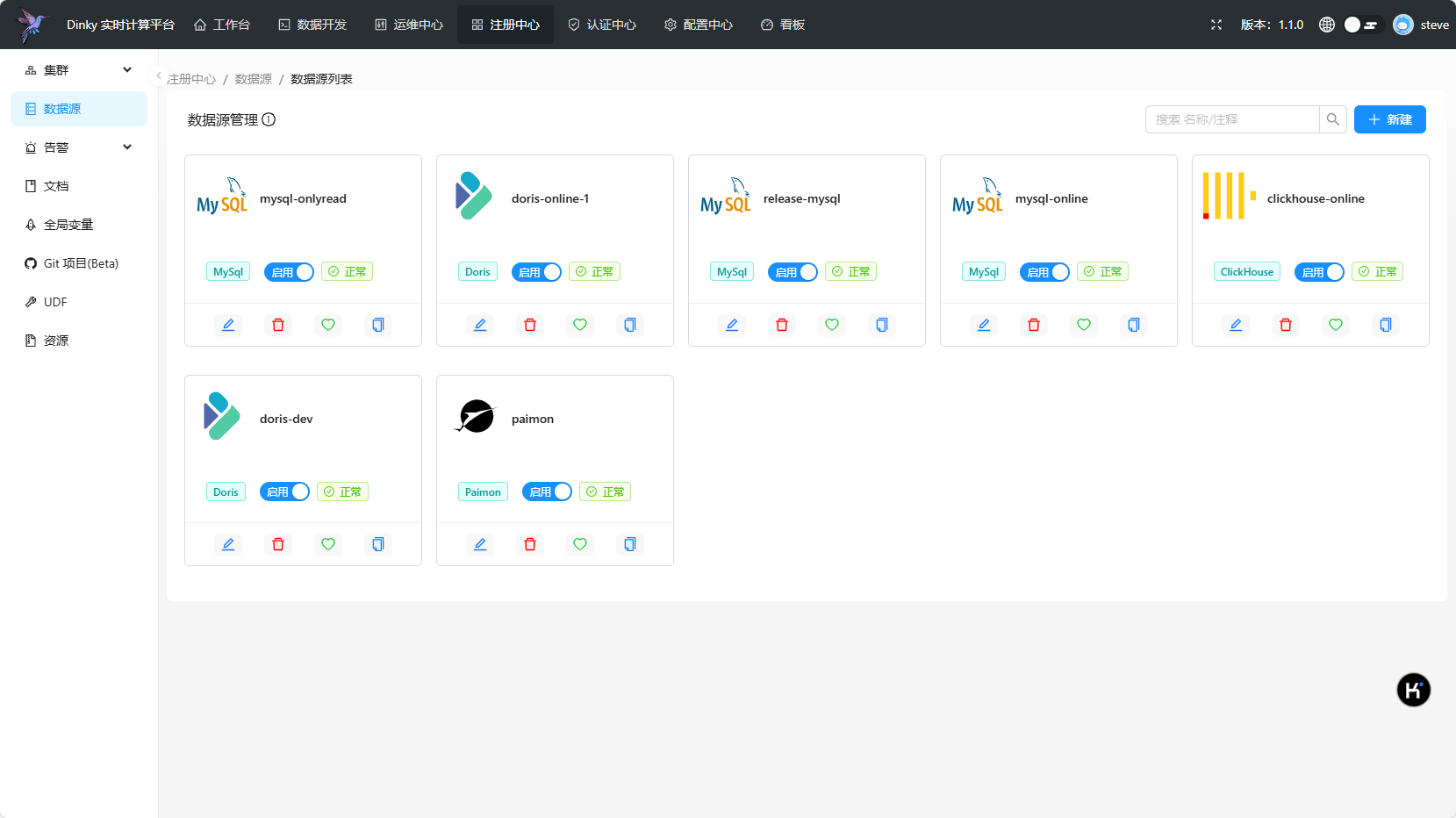This screenshot has height=818, width=1456.
Task: Click the heart icon for doris-dev
Action: (x=328, y=544)
